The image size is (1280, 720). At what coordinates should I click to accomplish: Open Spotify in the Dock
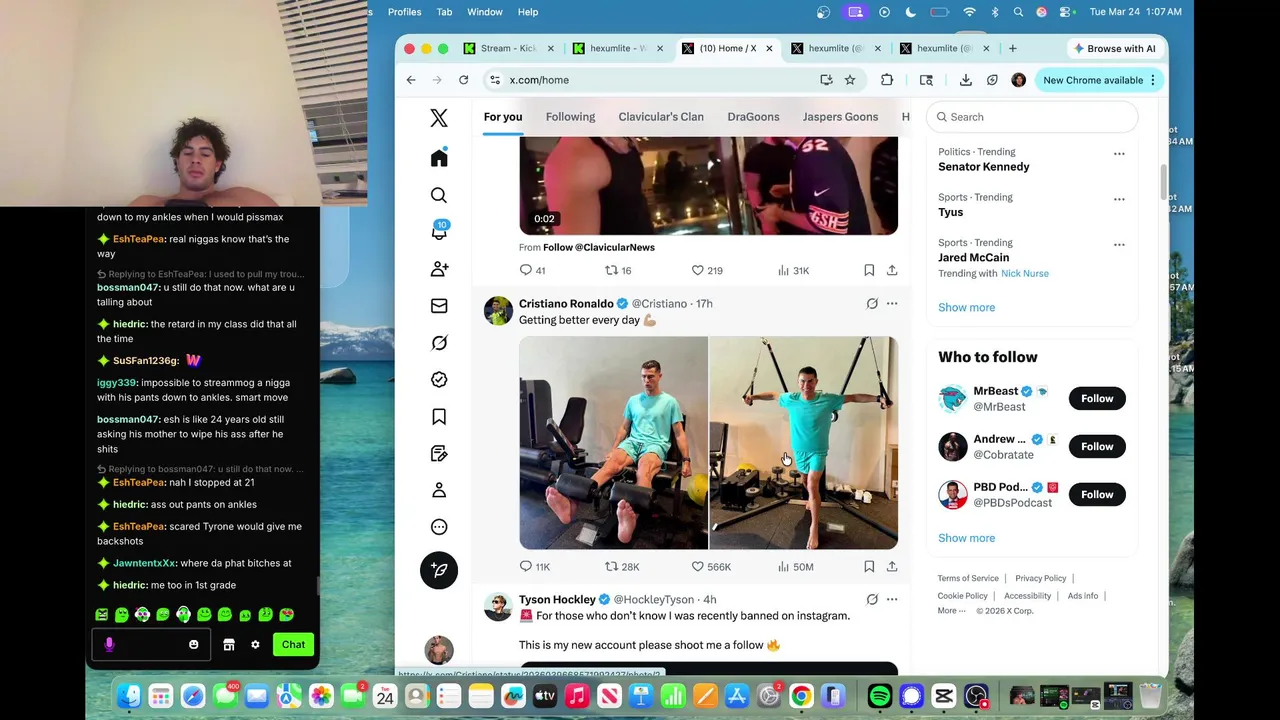879,696
